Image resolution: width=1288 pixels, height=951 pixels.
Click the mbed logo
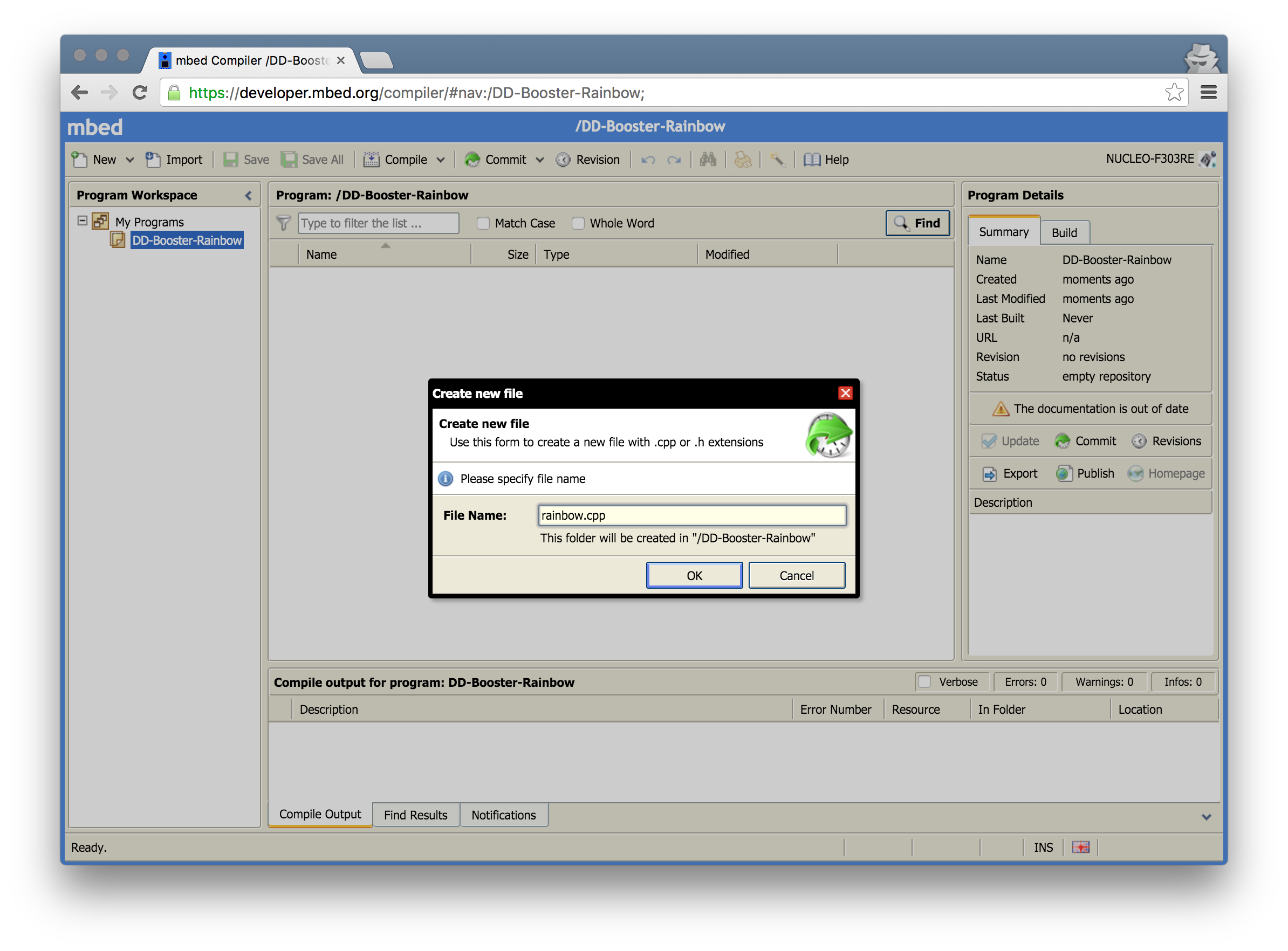pos(95,127)
